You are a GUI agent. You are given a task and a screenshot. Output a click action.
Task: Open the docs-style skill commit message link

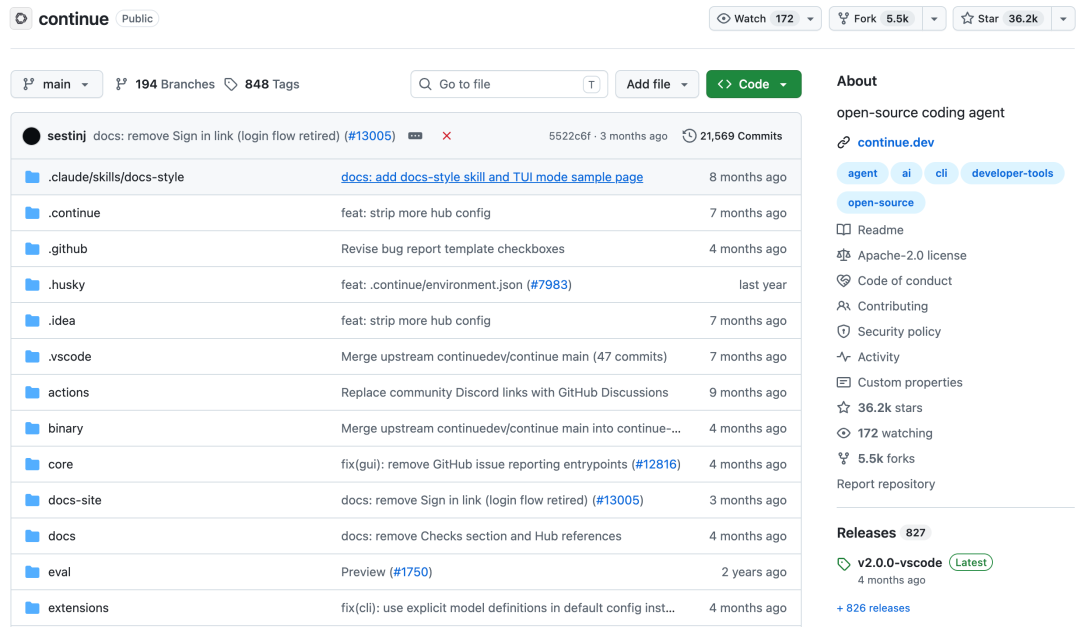pyautogui.click(x=492, y=177)
